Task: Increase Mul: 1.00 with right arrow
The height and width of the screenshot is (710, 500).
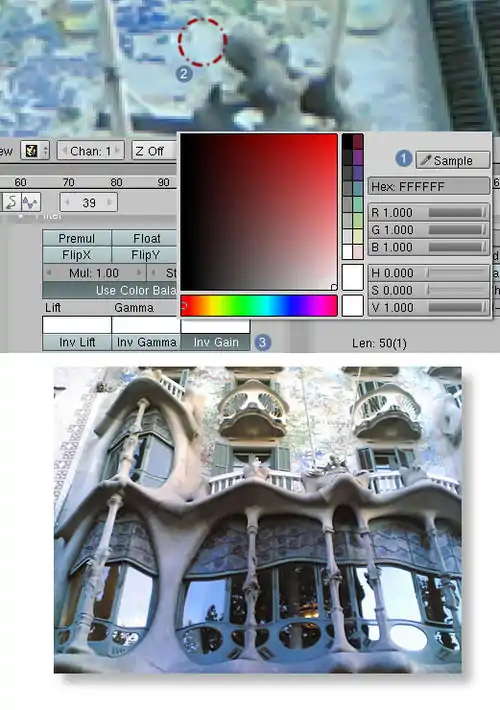Action: [139, 273]
